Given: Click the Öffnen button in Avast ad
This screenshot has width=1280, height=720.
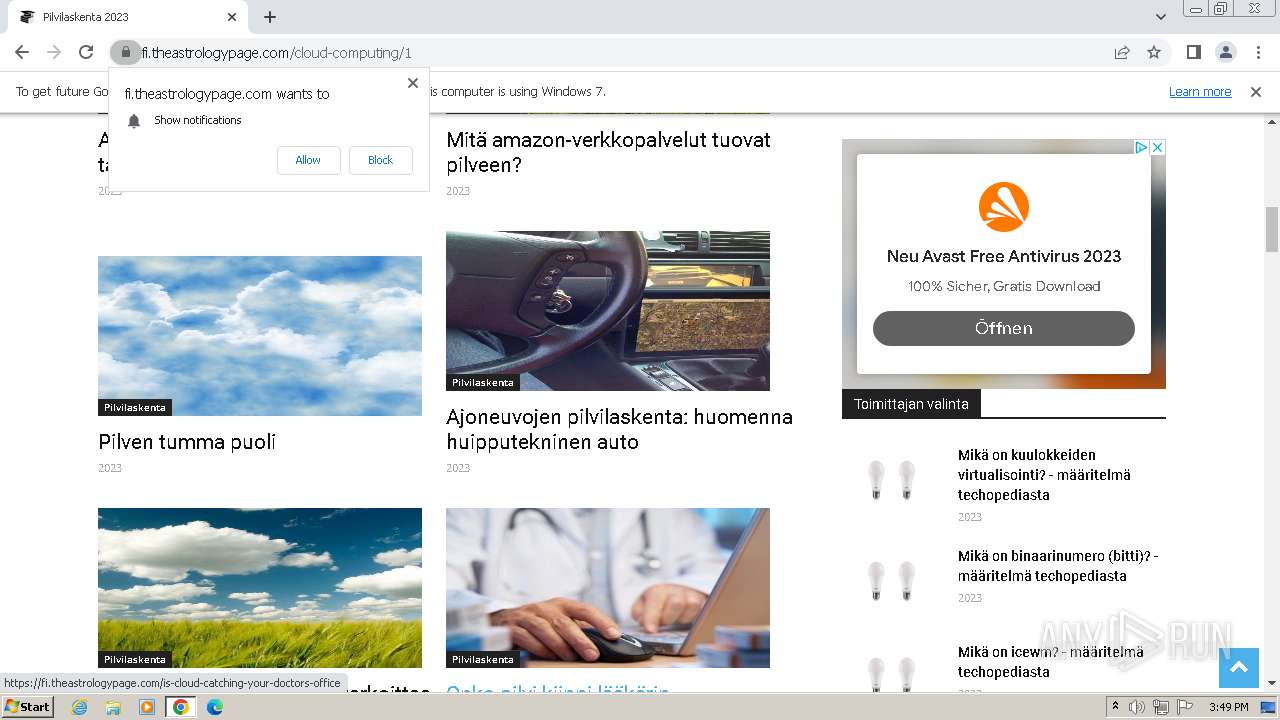Looking at the screenshot, I should pyautogui.click(x=1004, y=328).
